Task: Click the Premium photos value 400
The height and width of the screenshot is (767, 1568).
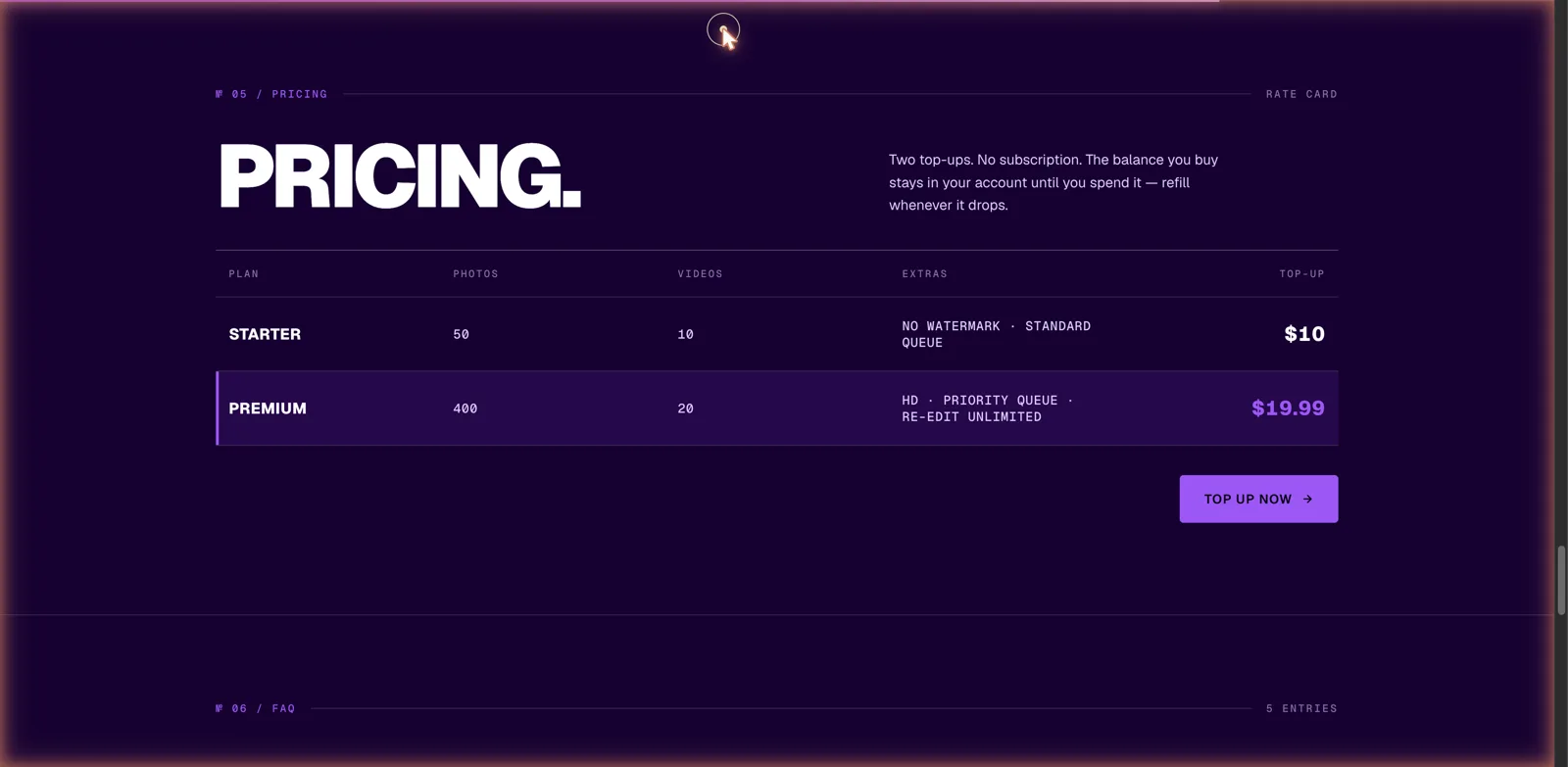Action: 465,408
